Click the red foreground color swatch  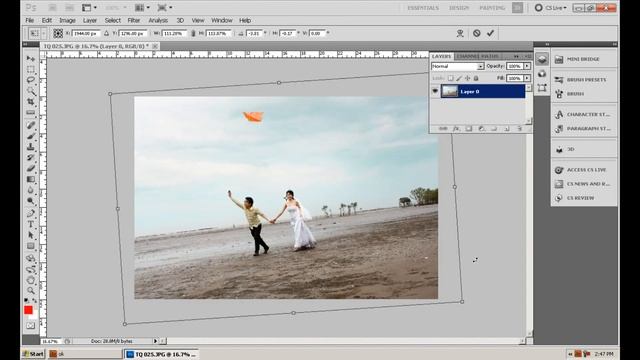tap(28, 310)
